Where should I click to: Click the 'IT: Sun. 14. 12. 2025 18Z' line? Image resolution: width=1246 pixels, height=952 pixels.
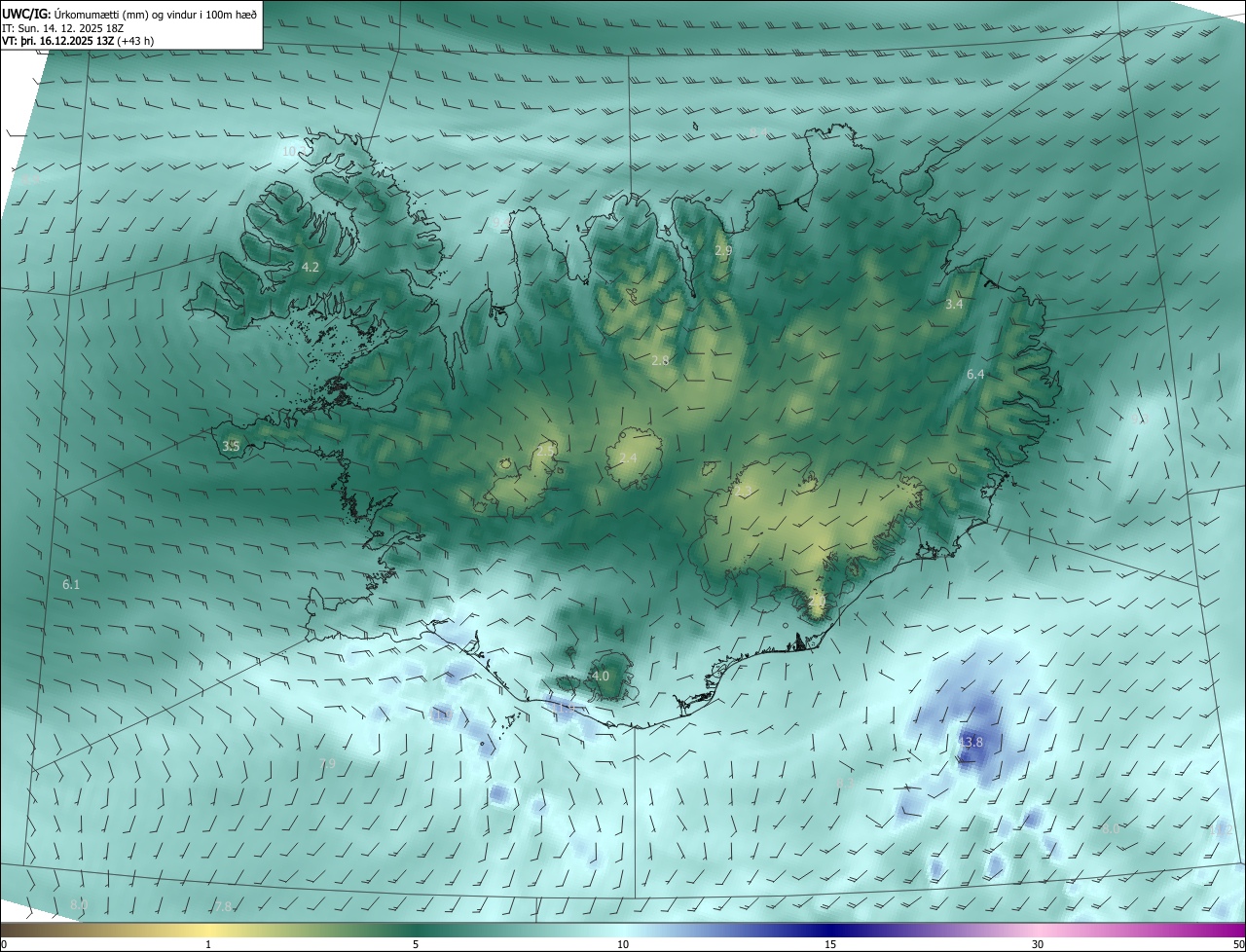(62, 28)
